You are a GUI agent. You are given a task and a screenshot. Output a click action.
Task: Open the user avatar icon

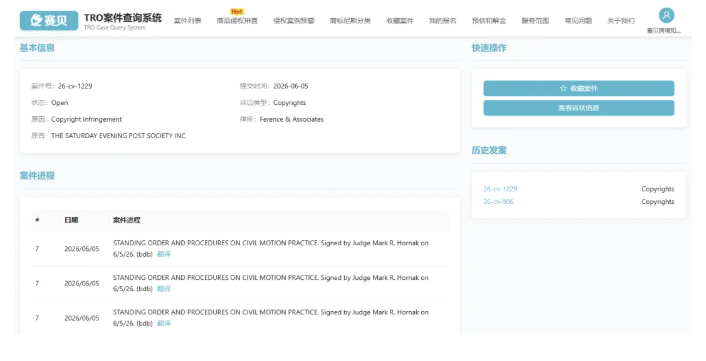pos(666,15)
